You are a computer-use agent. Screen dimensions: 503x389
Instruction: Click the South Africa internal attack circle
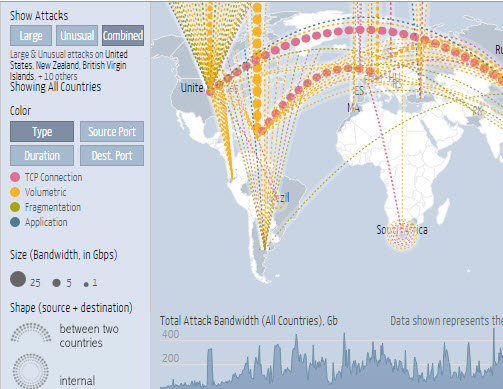point(402,234)
